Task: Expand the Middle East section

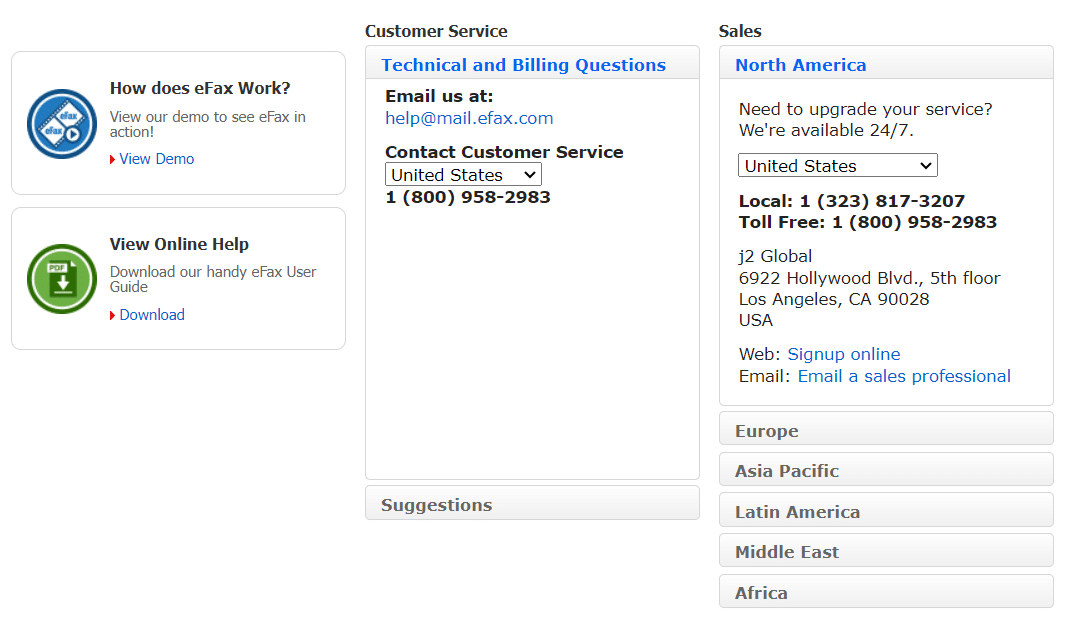Action: pos(886,551)
